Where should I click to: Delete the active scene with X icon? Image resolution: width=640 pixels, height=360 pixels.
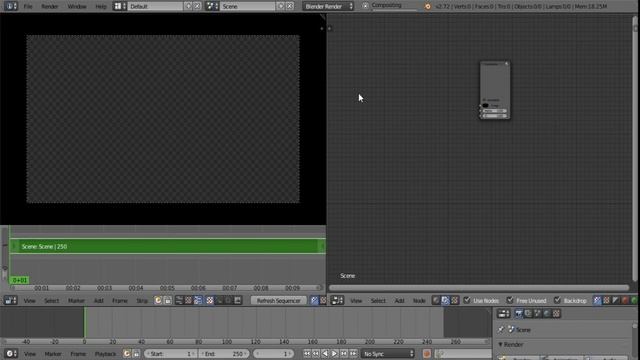290,6
